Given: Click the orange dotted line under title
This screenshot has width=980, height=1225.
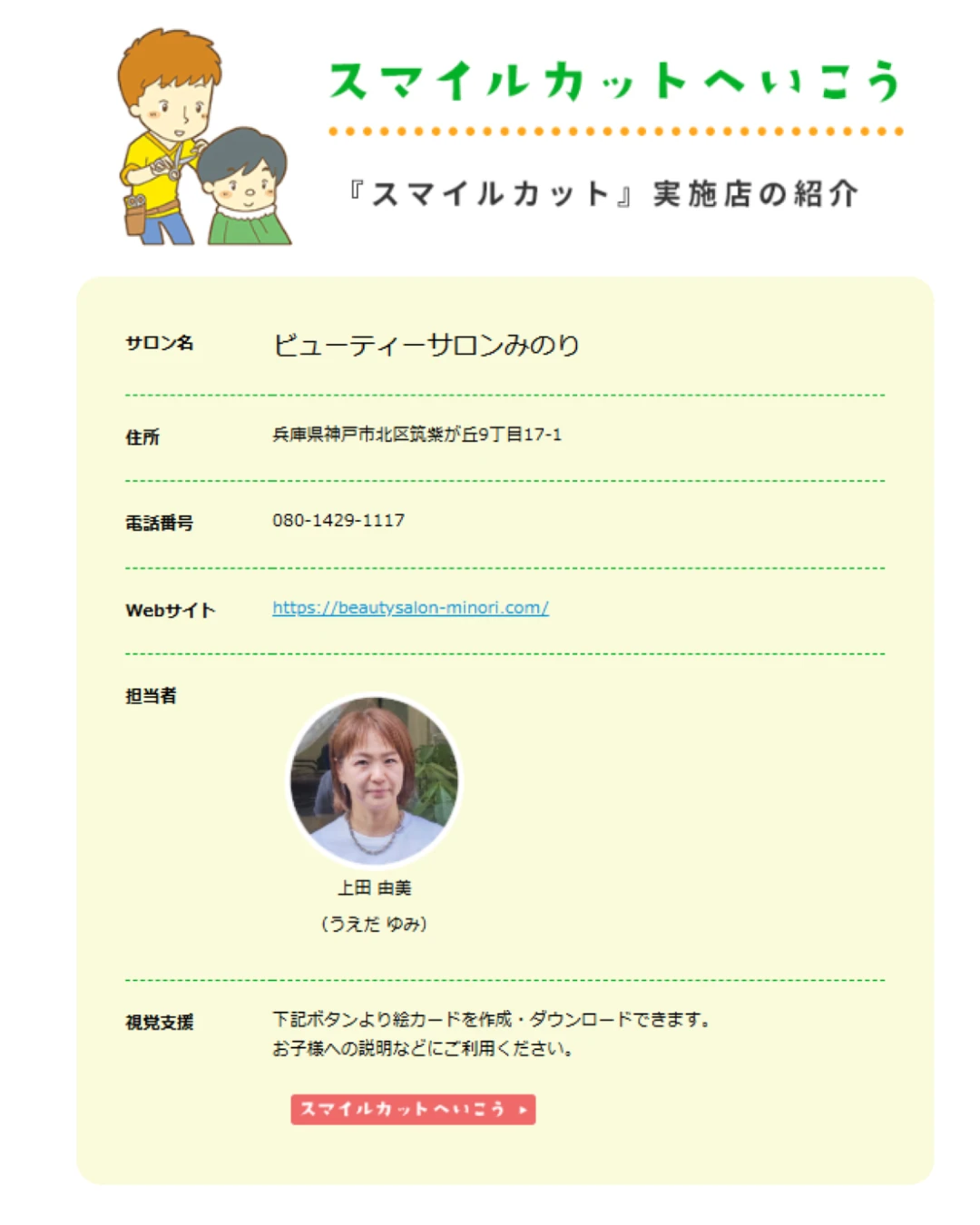Looking at the screenshot, I should [616, 132].
